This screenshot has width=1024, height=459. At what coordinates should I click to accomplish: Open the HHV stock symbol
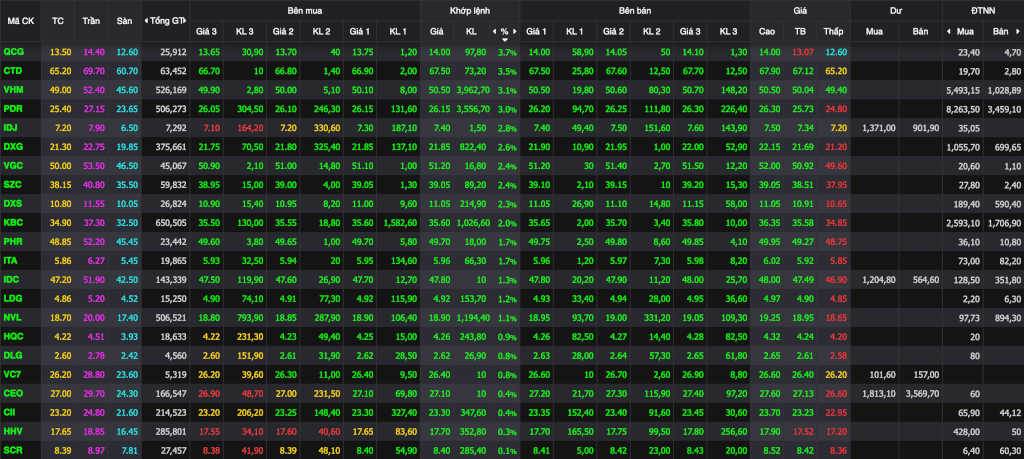click(12, 431)
